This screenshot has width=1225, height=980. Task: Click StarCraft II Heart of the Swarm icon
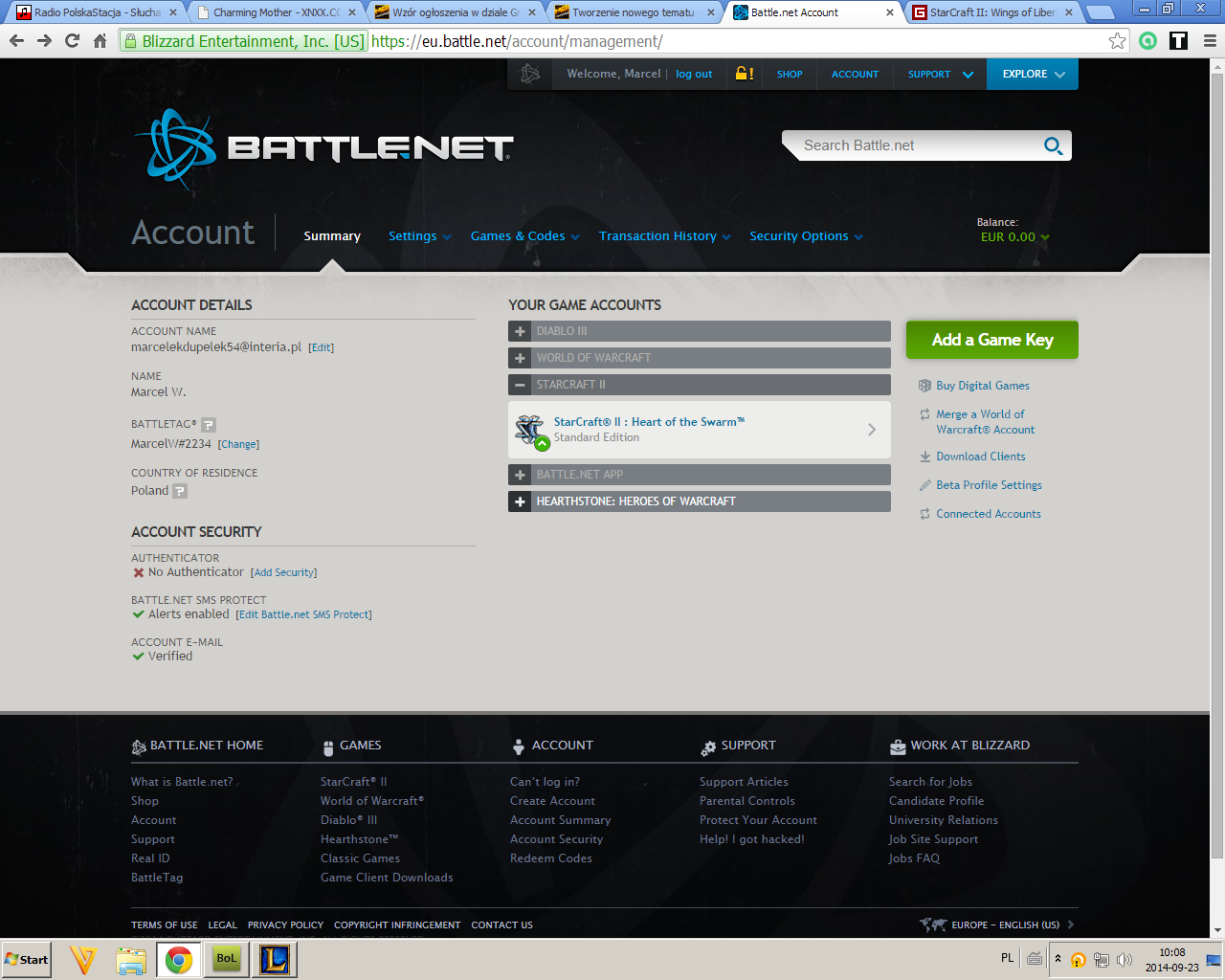[530, 431]
